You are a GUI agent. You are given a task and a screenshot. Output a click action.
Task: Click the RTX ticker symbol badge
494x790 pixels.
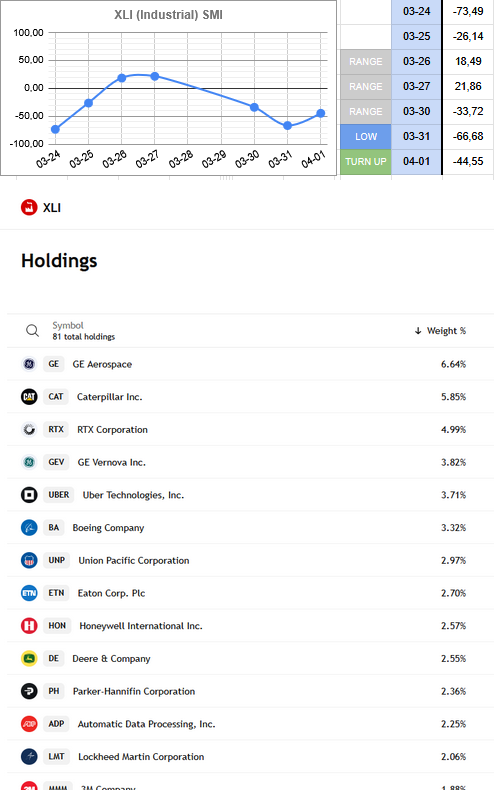pyautogui.click(x=56, y=429)
